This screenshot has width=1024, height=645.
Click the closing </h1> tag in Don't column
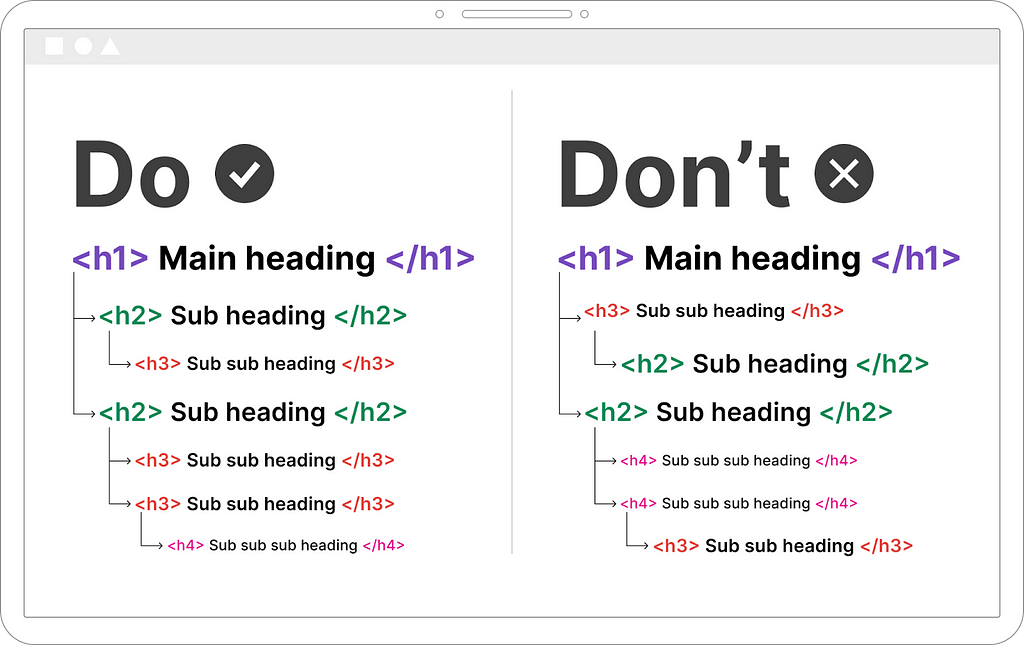pyautogui.click(x=916, y=258)
